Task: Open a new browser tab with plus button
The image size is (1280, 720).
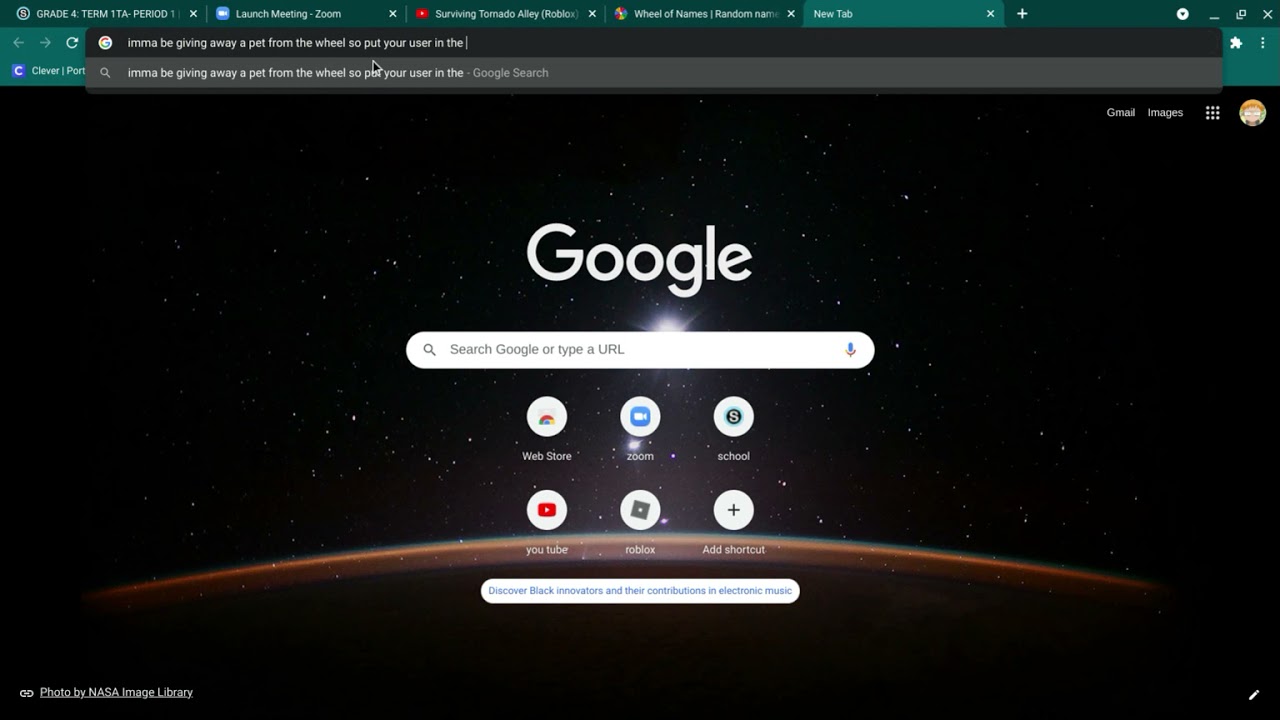Action: coord(1022,14)
